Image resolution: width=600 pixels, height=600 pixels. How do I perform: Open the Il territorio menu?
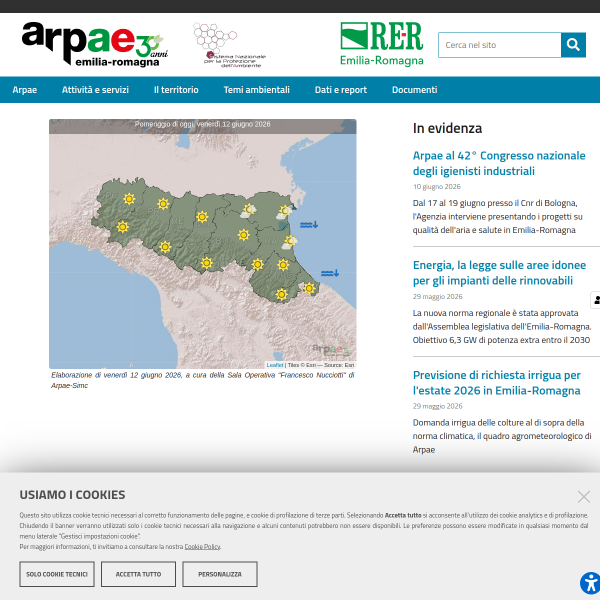pyautogui.click(x=176, y=90)
